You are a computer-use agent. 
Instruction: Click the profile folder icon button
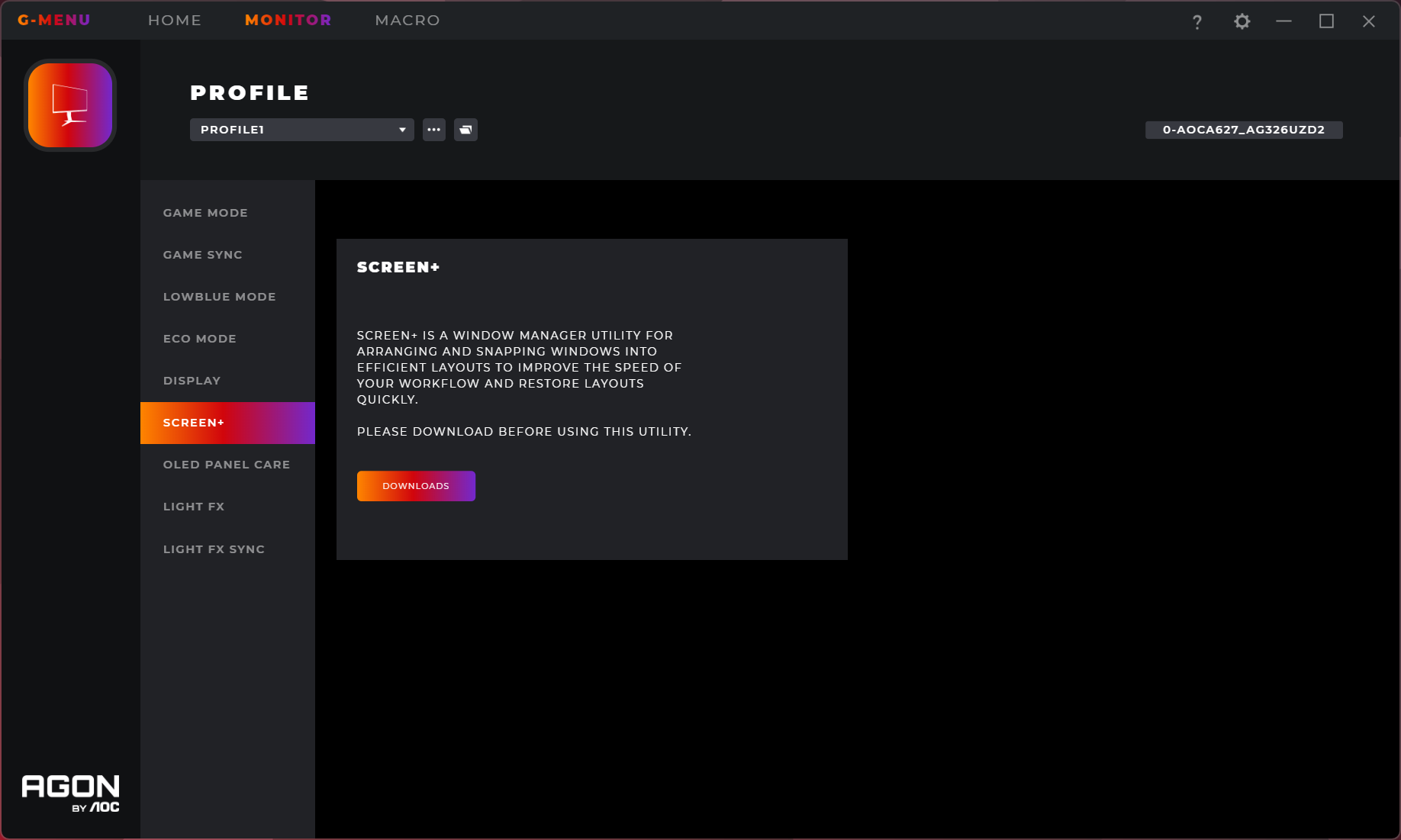click(465, 130)
